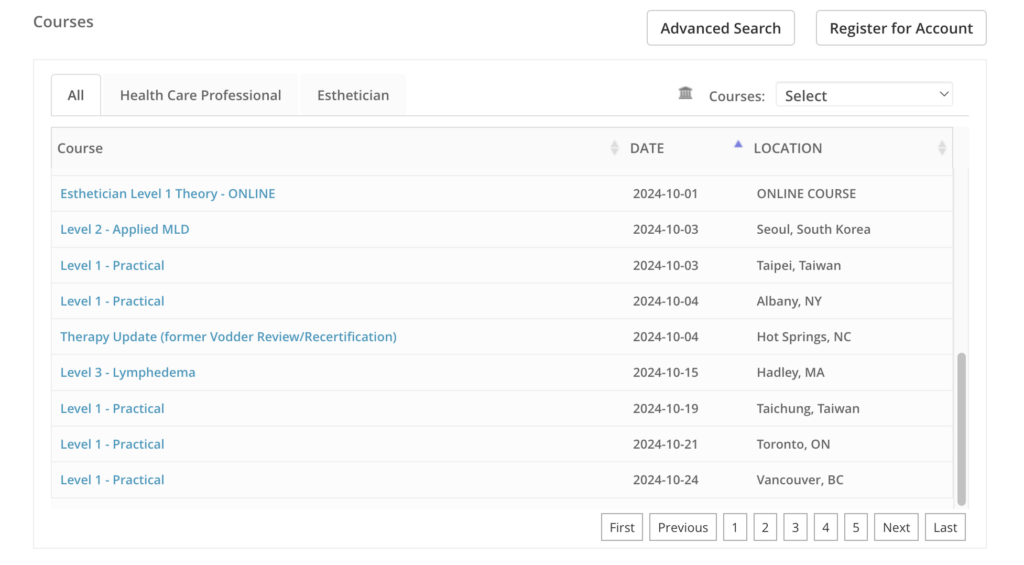Screen dimensions: 1024x565
Task: Go to the Next page of courses
Action: click(896, 527)
